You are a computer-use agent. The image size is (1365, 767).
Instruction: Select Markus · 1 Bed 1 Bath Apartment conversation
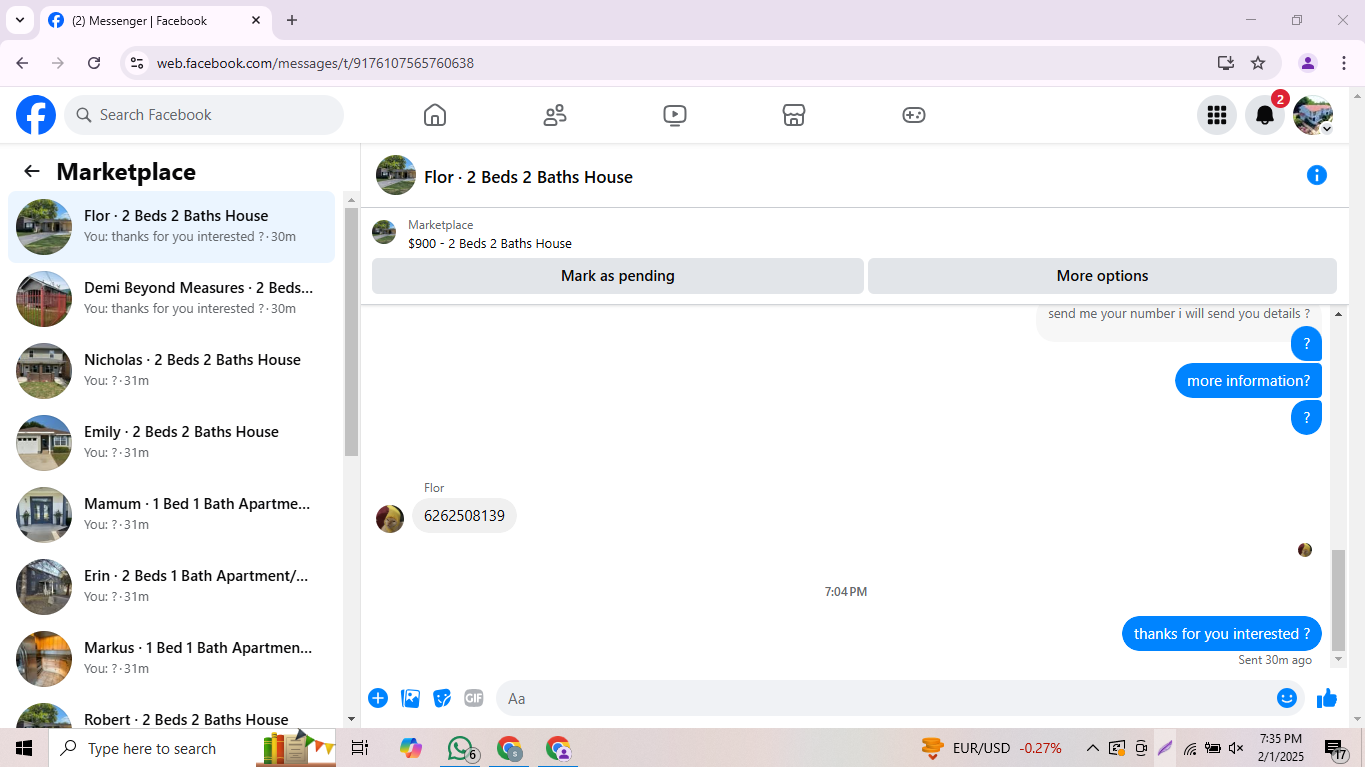tap(172, 659)
